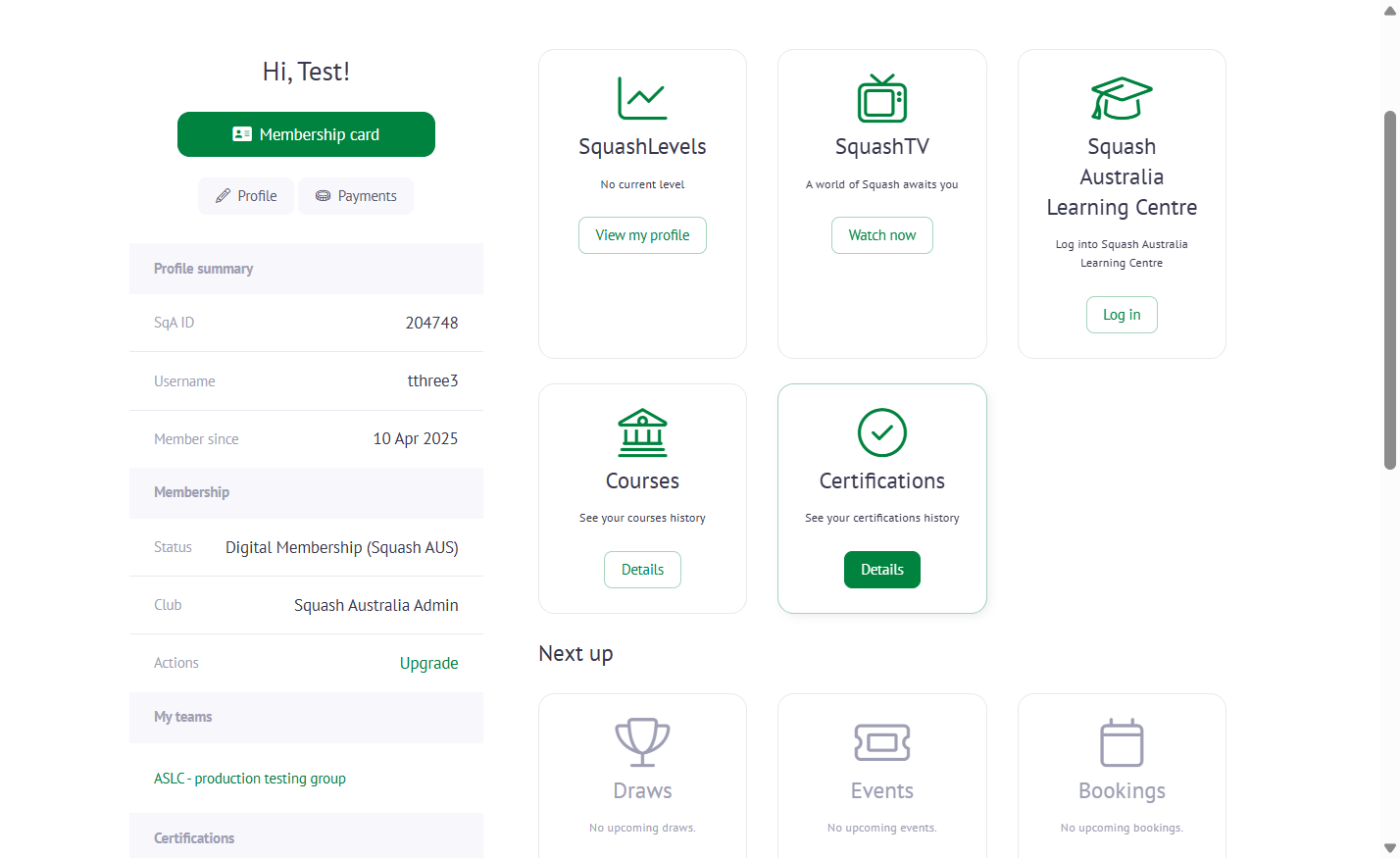Click the Certifications card title
The width and height of the screenshot is (1400, 858).
pyautogui.click(x=882, y=481)
